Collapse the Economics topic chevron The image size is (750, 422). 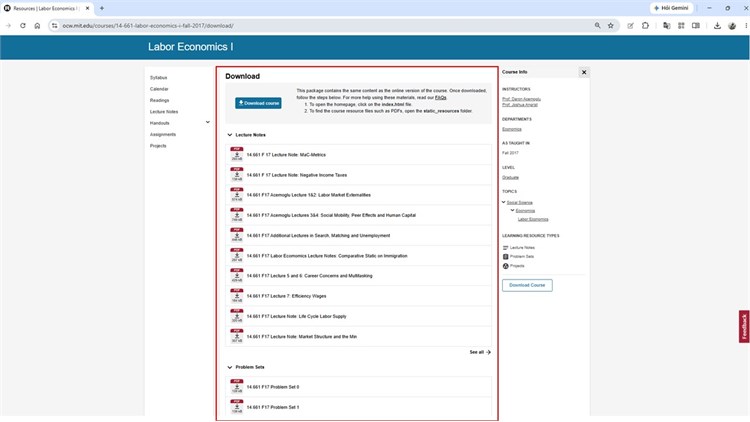(512, 211)
